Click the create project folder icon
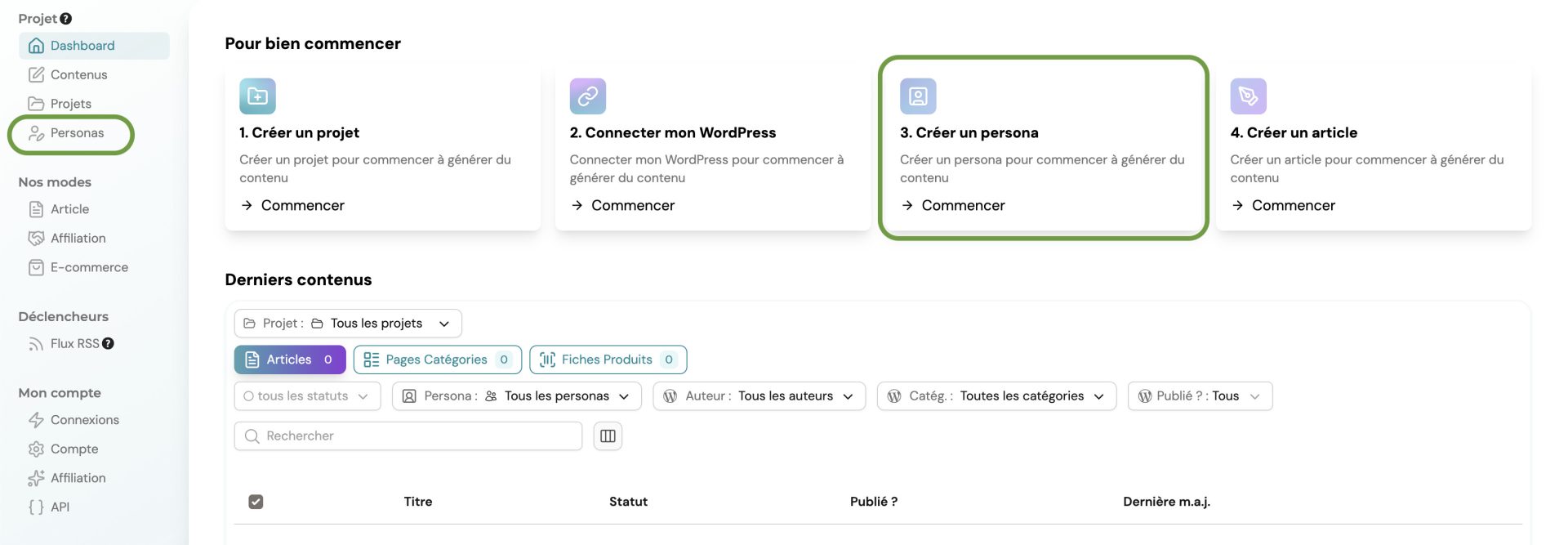Image resolution: width=1568 pixels, height=545 pixels. click(257, 96)
